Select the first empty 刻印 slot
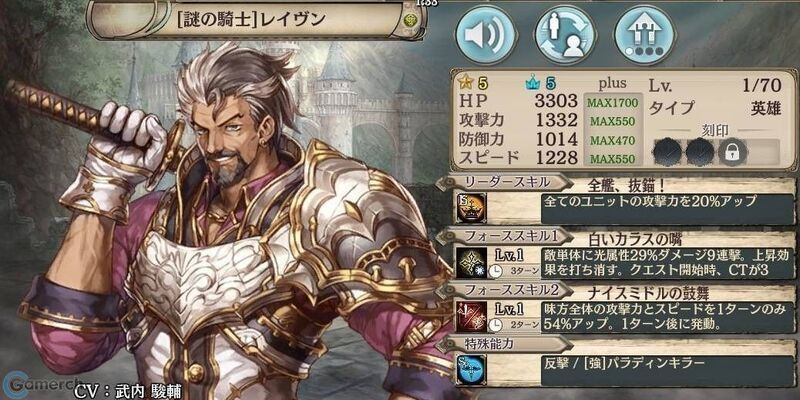Screen dimensions: 800x400 click(667, 152)
